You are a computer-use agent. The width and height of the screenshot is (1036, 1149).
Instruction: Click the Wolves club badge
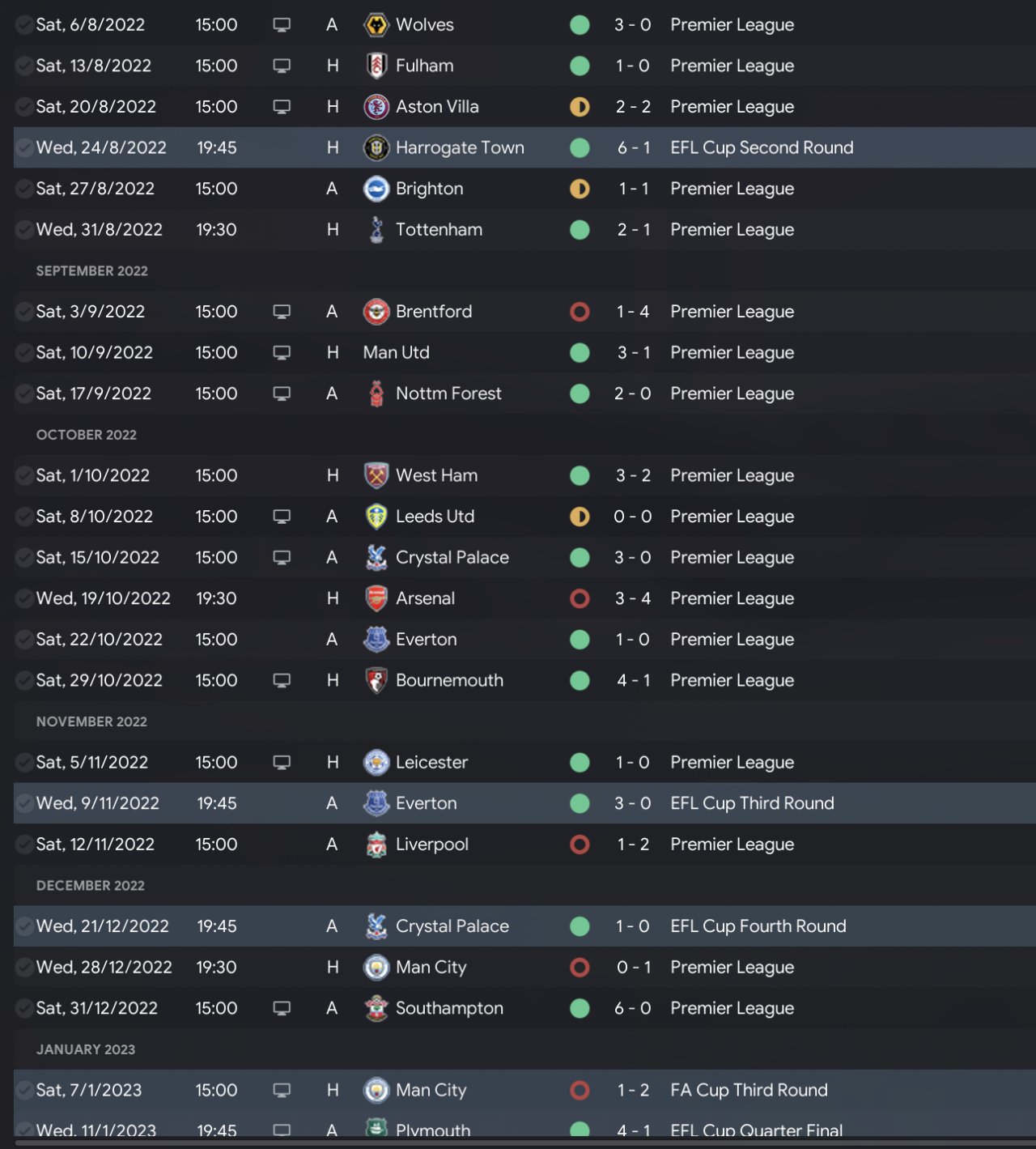coord(376,25)
